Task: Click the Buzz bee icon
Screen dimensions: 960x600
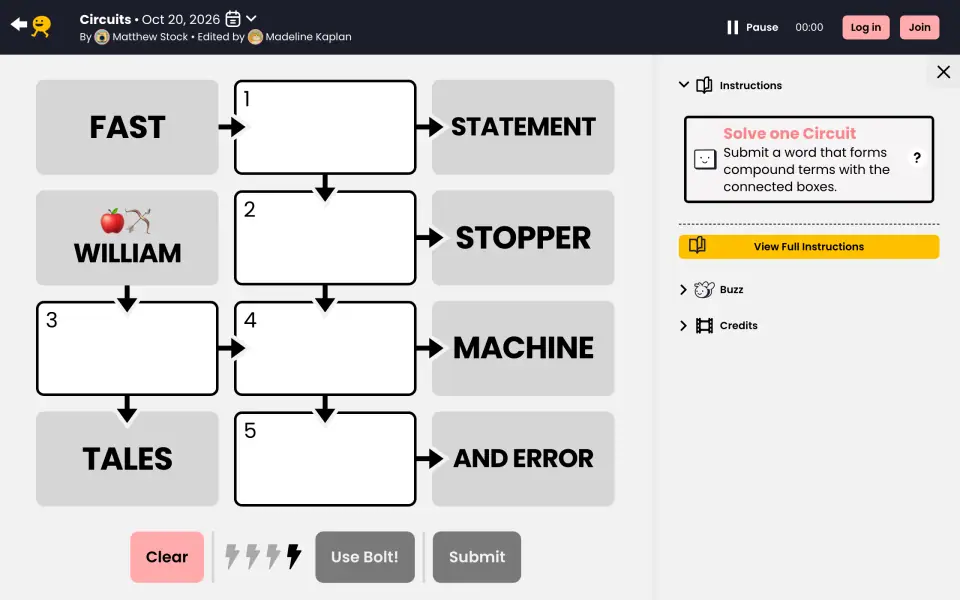Action: (x=704, y=289)
